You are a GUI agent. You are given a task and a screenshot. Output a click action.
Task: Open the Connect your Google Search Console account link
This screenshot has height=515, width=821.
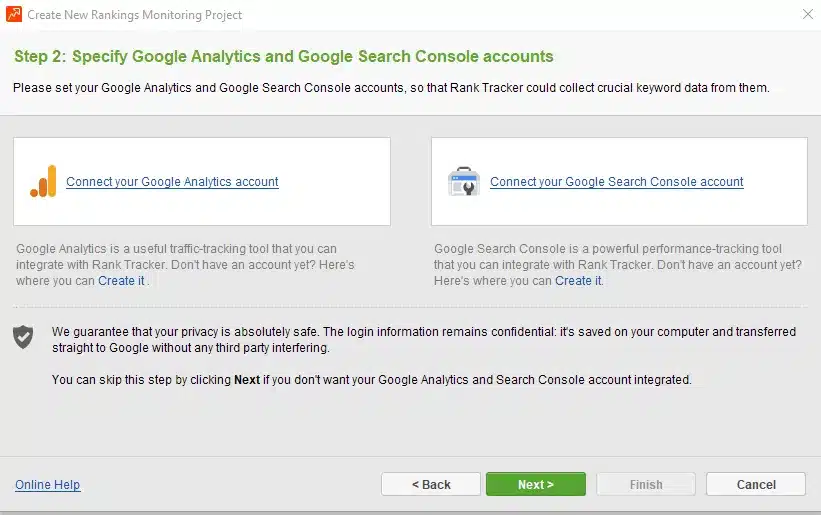pyautogui.click(x=616, y=182)
